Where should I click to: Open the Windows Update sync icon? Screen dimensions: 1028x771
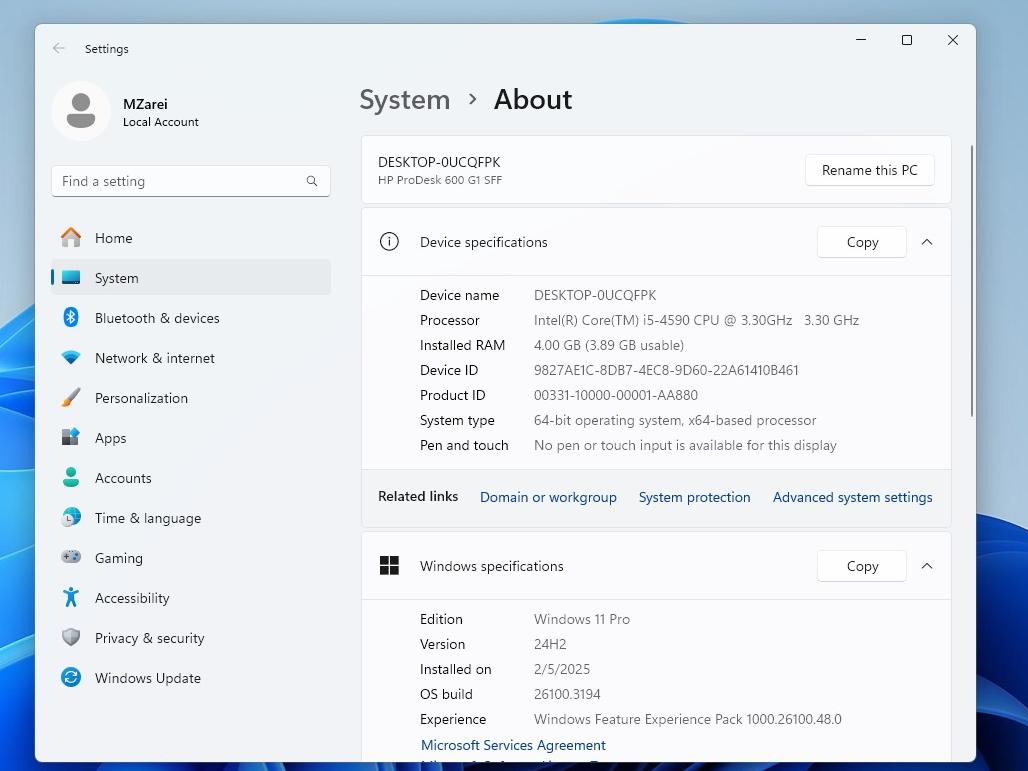pyautogui.click(x=71, y=678)
